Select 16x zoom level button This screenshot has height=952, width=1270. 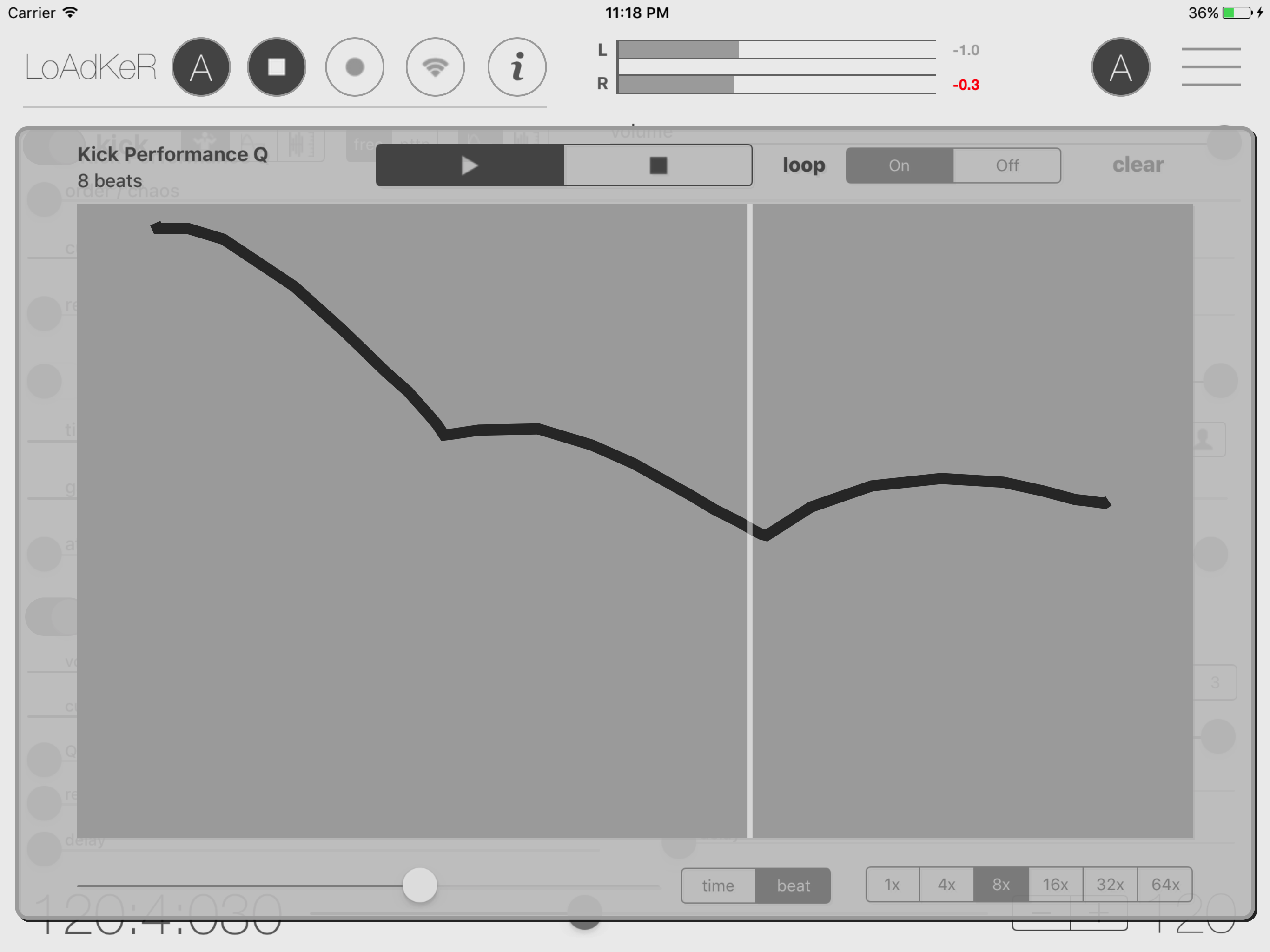[1055, 883]
